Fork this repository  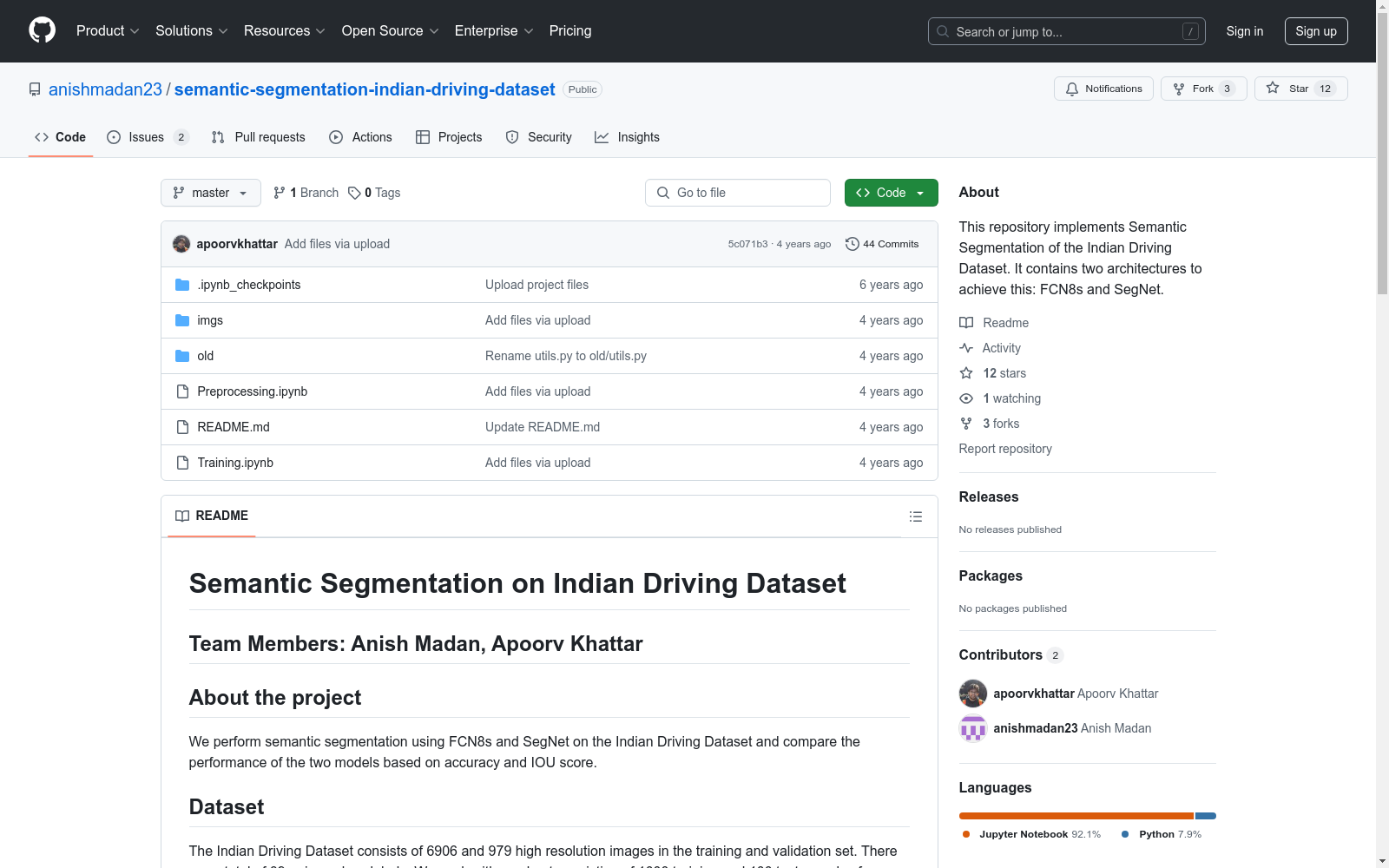1203,89
